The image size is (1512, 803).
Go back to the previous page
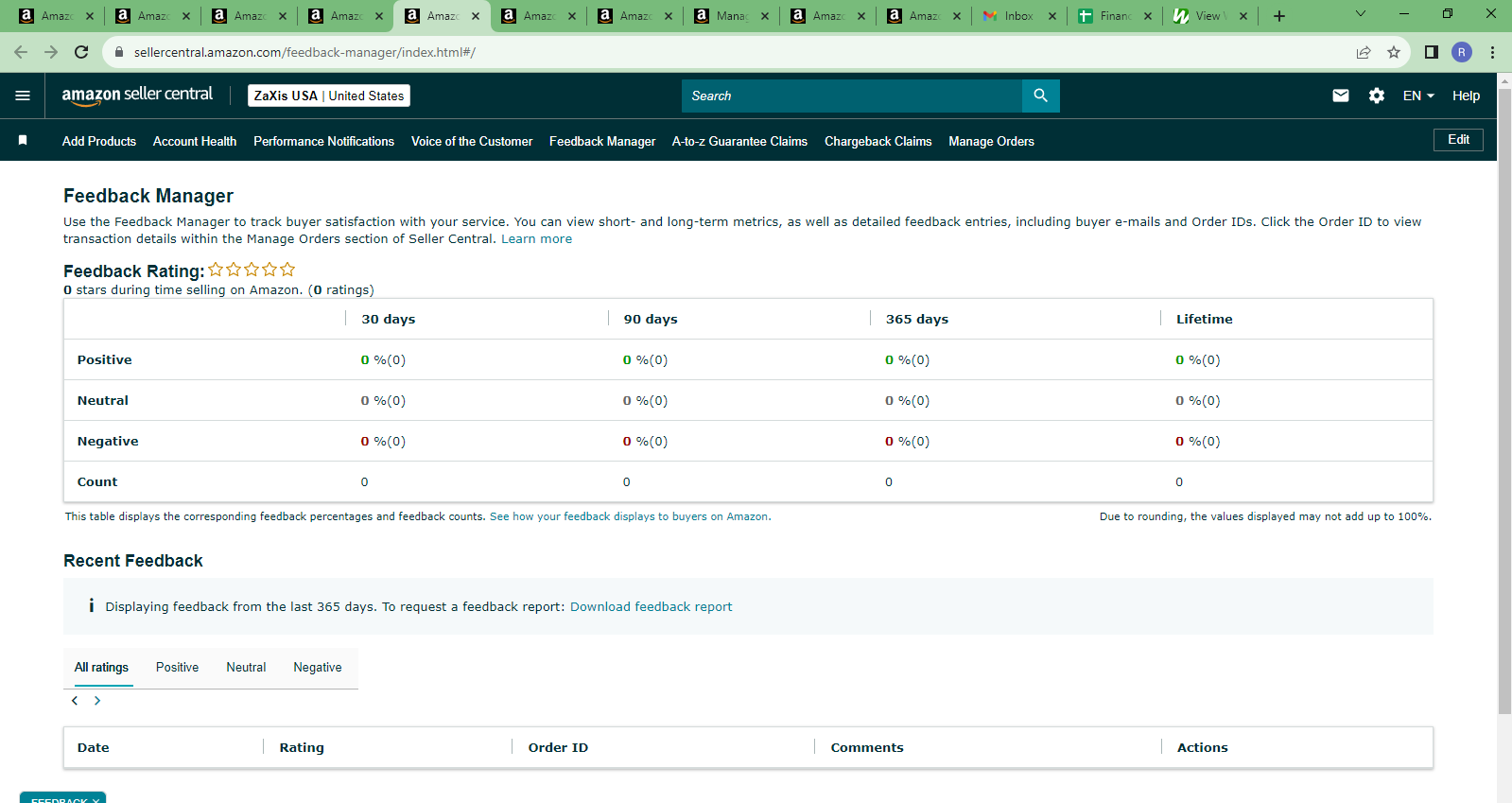[x=21, y=52]
